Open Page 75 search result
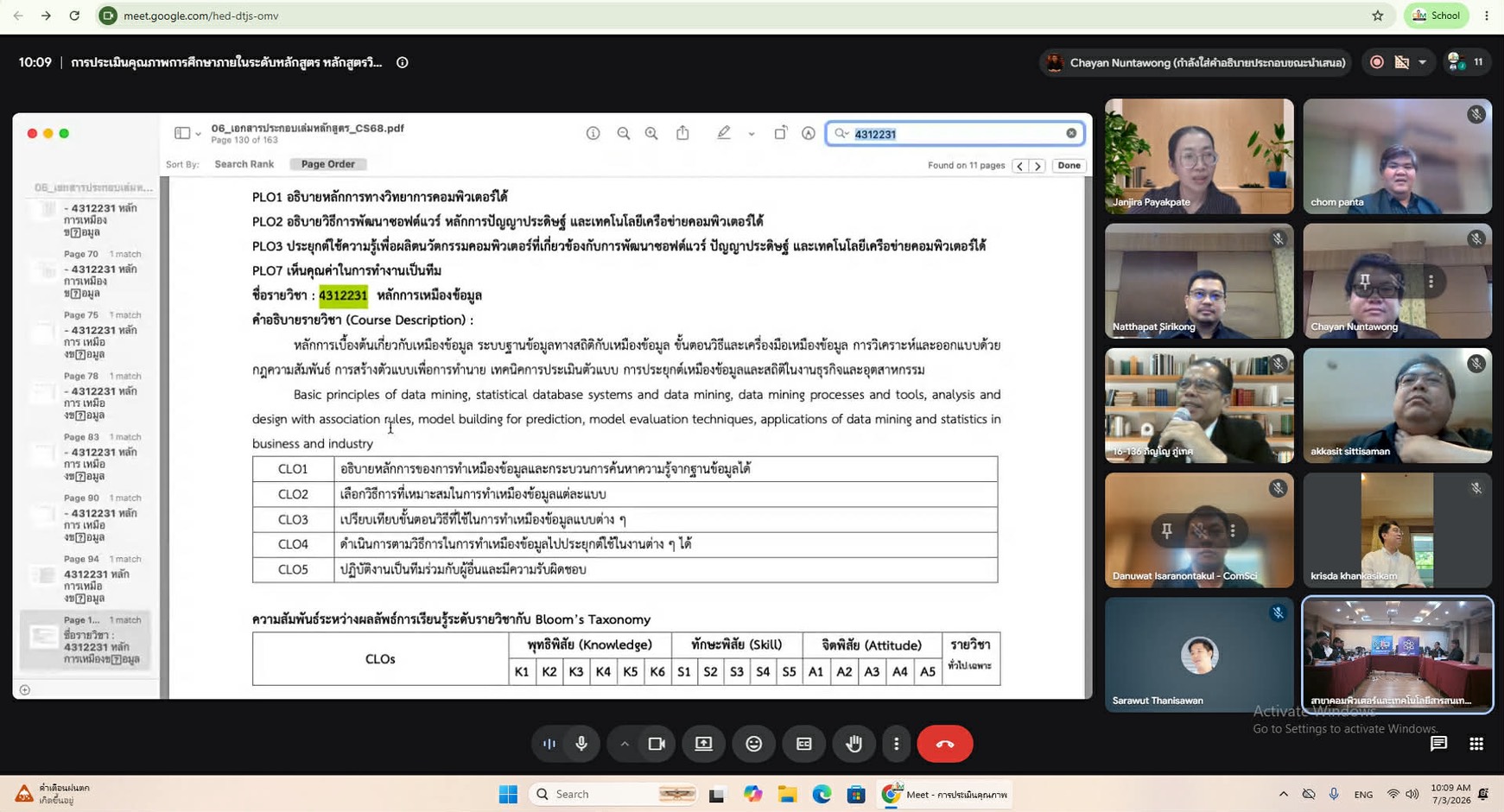The height and width of the screenshot is (812, 1504). [x=86, y=336]
